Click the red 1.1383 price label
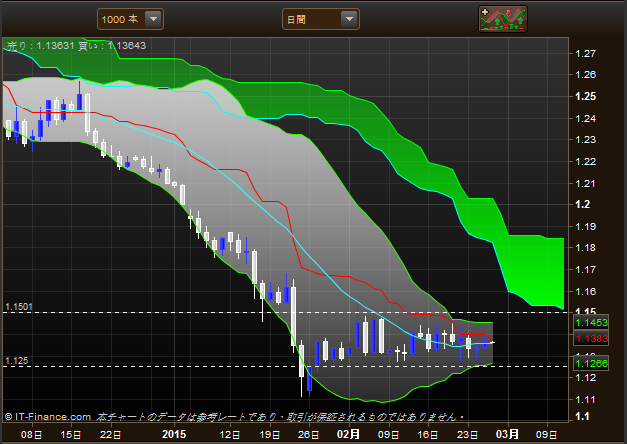The image size is (627, 444). (x=591, y=339)
